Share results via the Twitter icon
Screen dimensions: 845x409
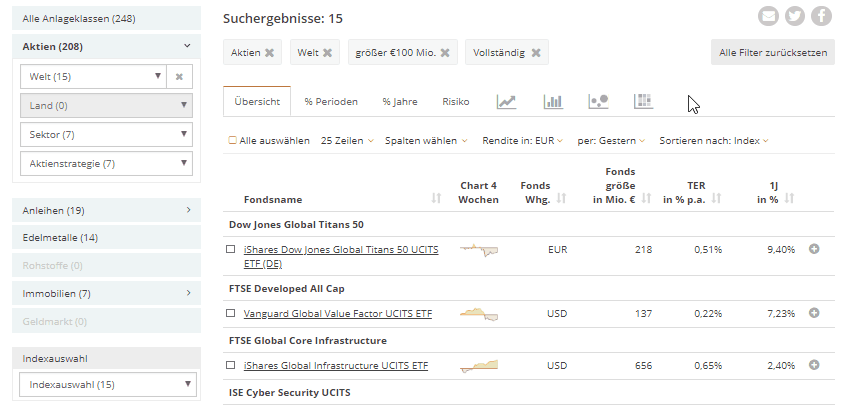click(795, 16)
